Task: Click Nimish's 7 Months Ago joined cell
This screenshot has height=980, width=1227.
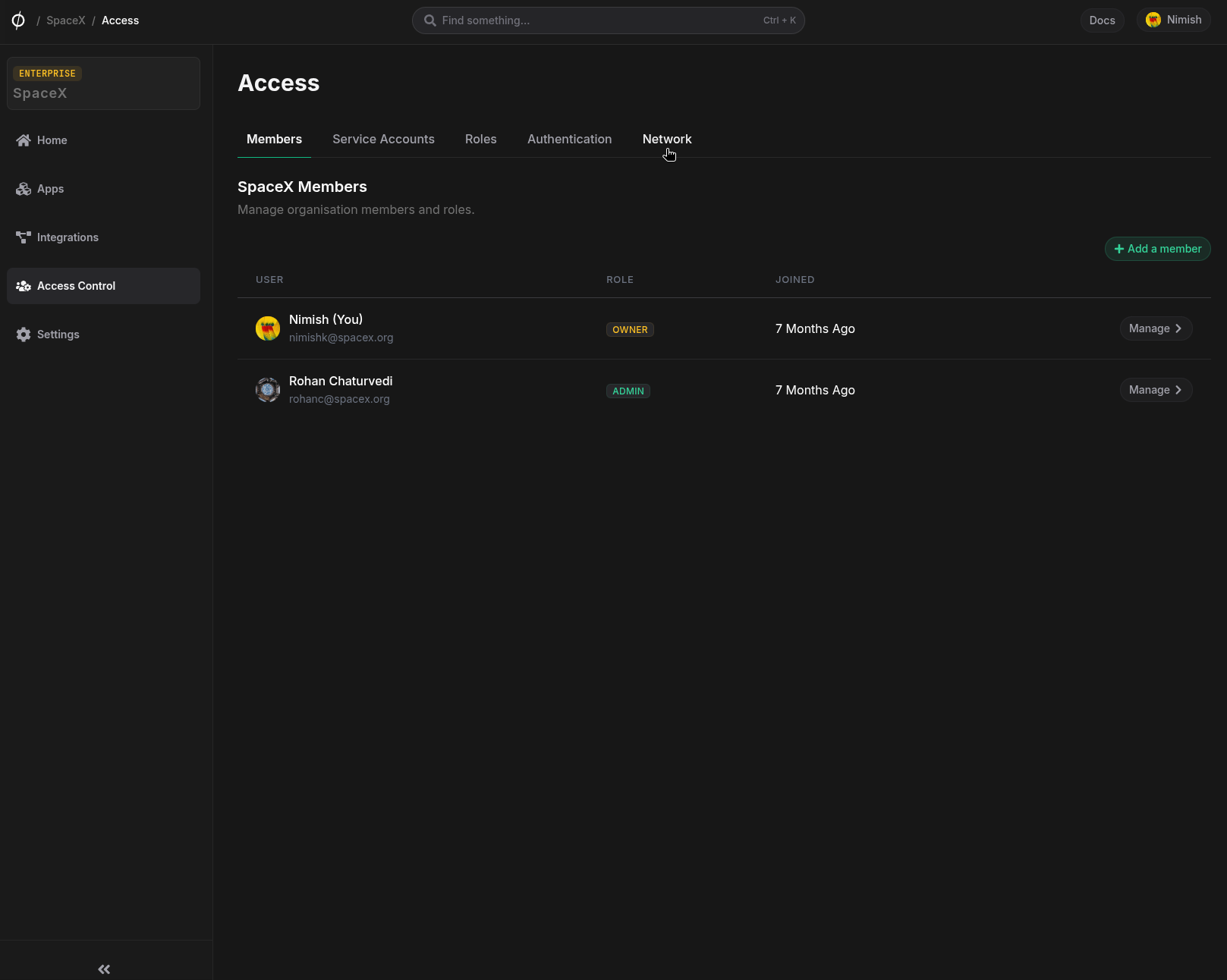Action: click(815, 328)
